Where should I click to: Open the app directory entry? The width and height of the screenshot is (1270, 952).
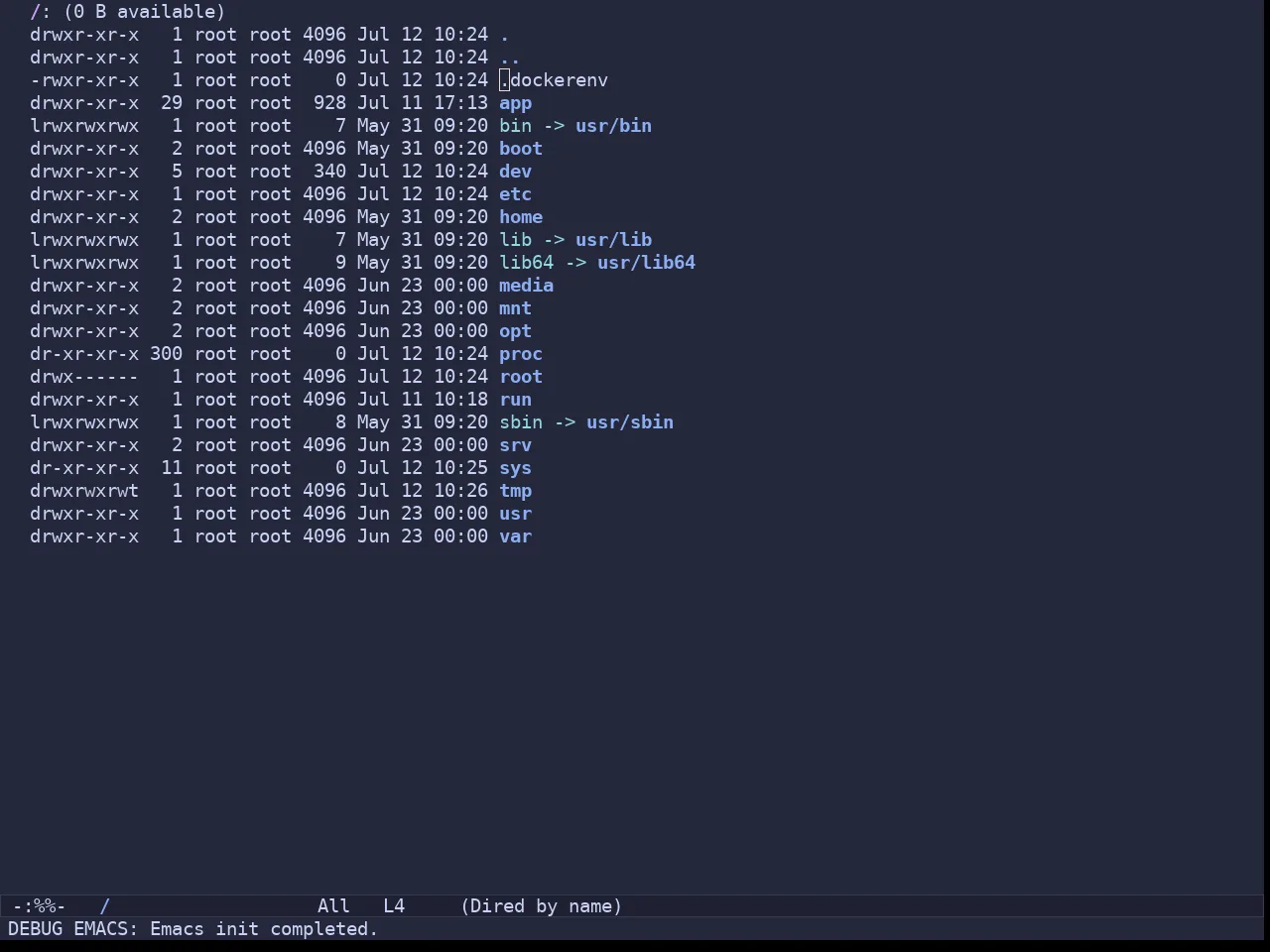515,103
